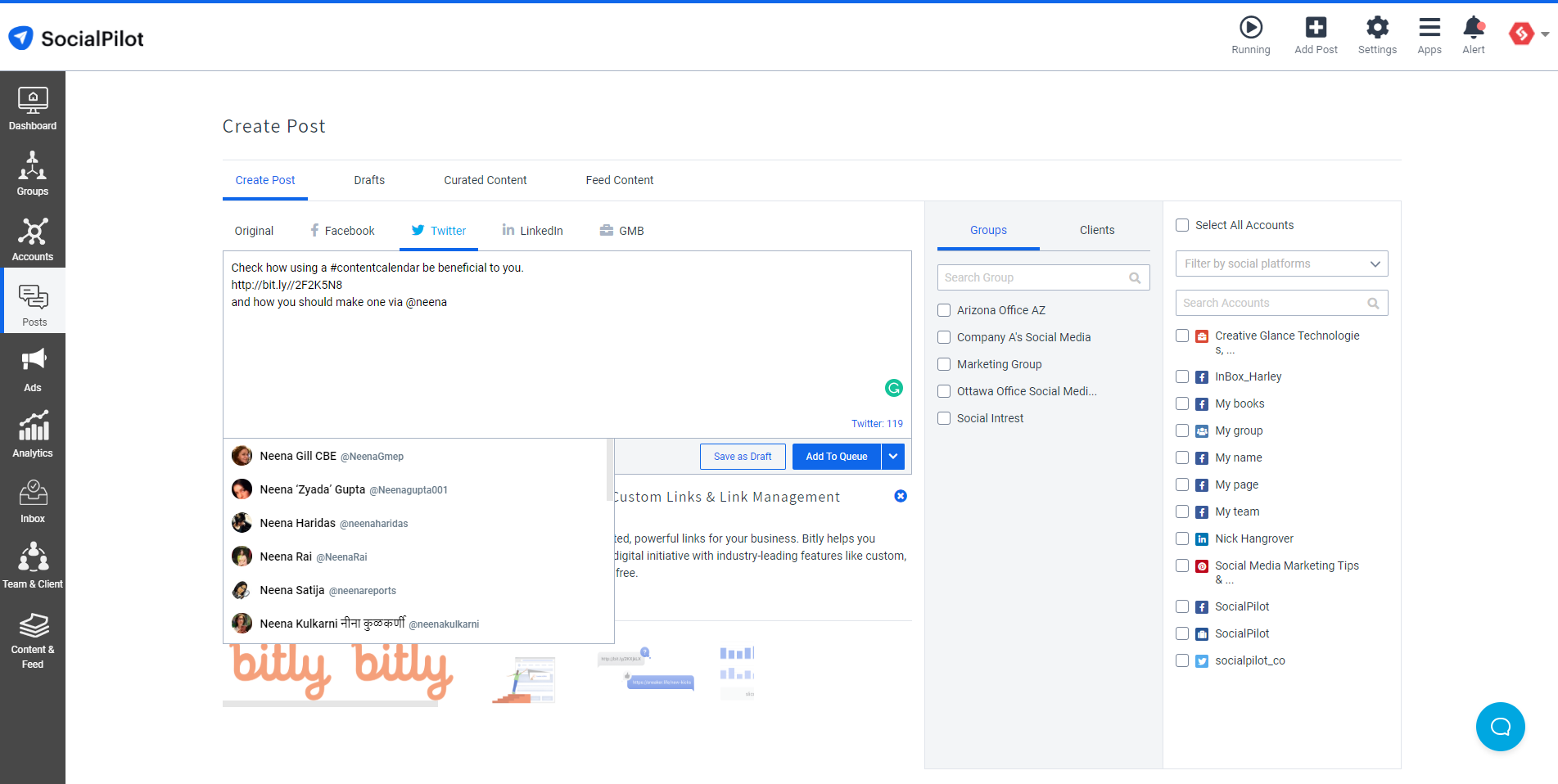The image size is (1558, 784).
Task: Switch to the Curated Content tab
Action: coord(485,180)
